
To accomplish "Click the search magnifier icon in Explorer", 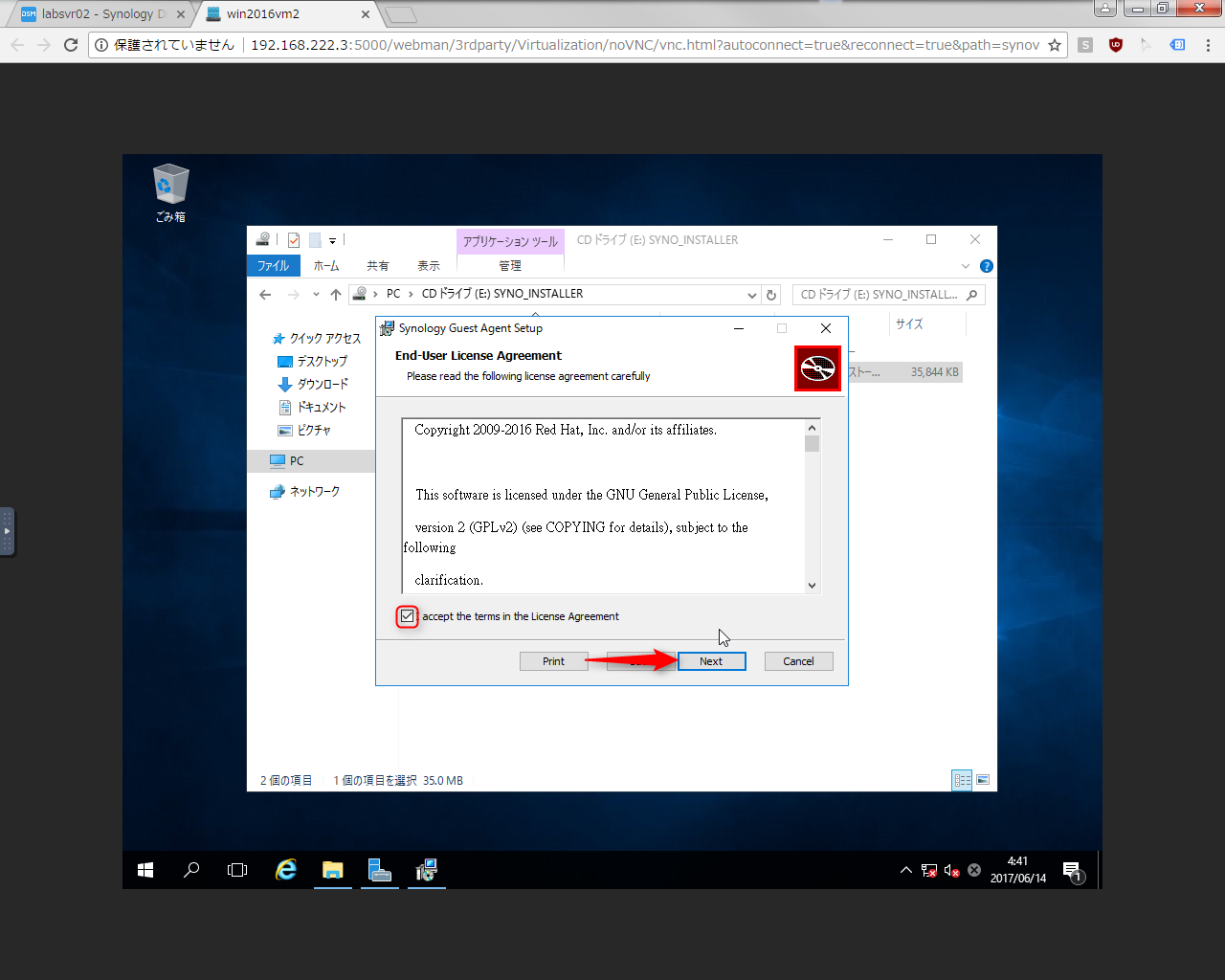I will (972, 295).
